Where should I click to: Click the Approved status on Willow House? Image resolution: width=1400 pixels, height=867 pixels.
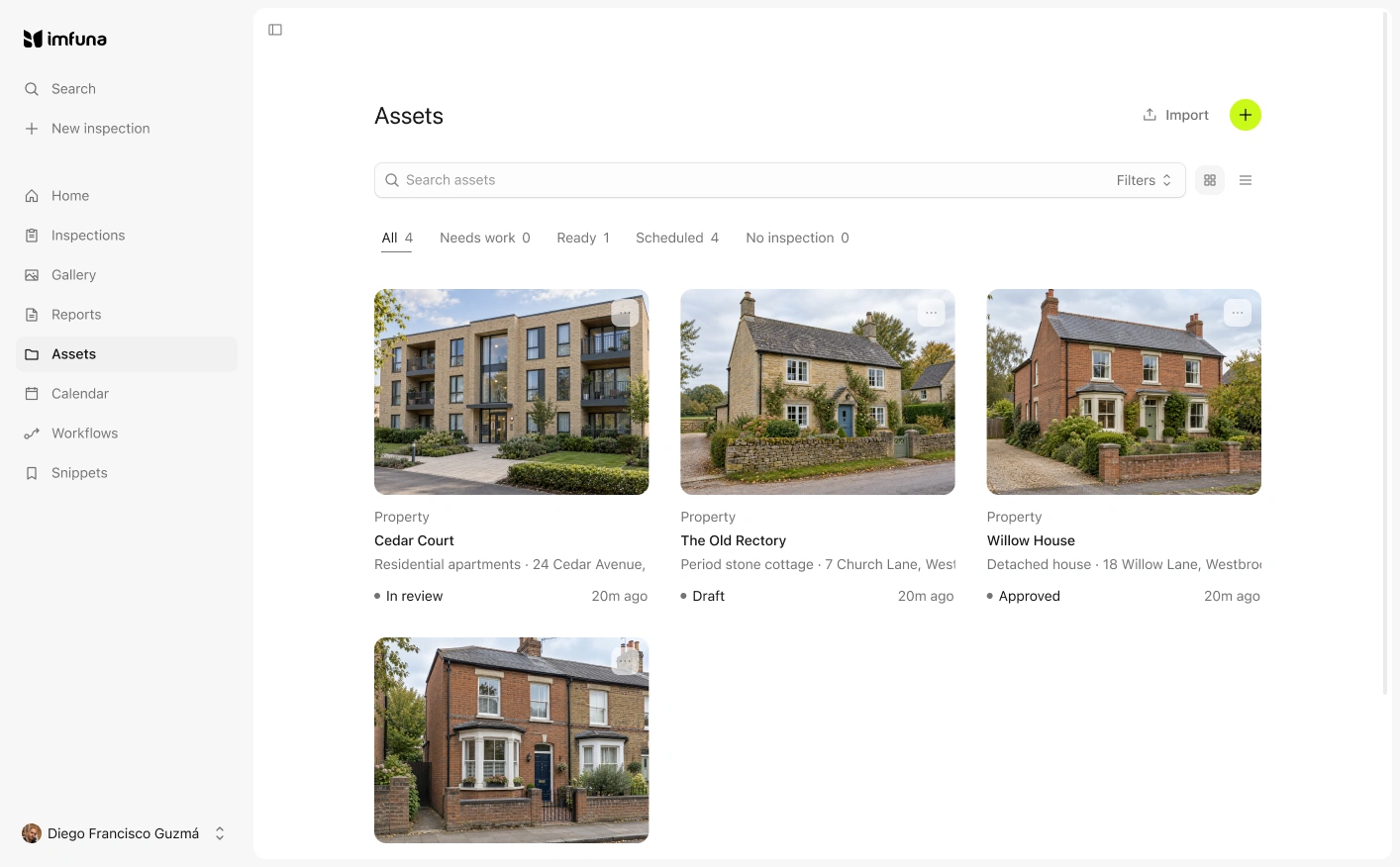(x=1024, y=596)
